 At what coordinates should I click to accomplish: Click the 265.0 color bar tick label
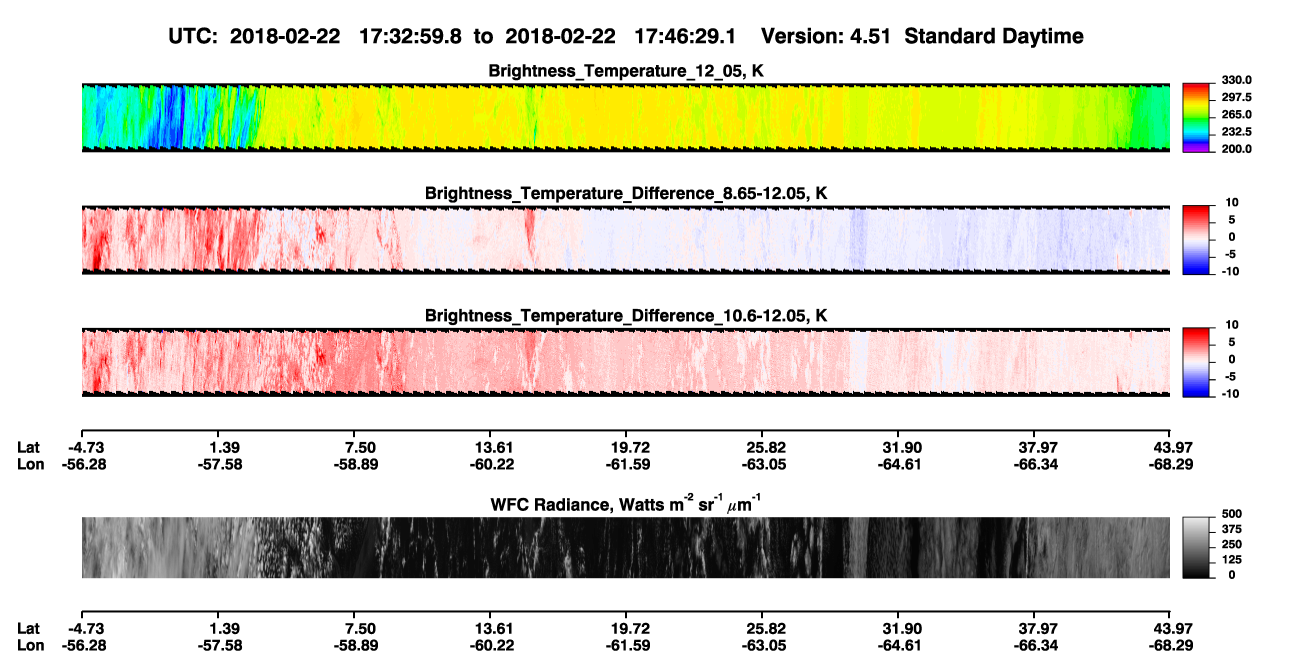point(1235,115)
